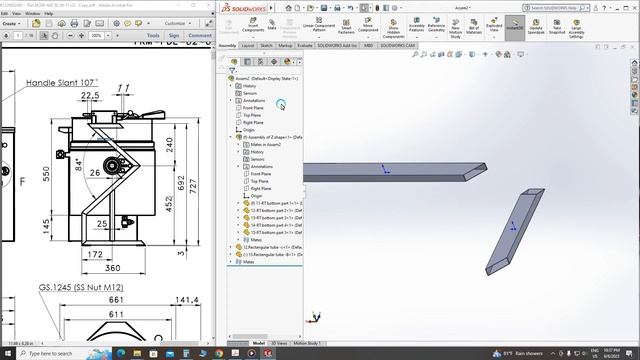The image size is (640, 360).
Task: Switch to the Evaluate ribbon tab
Action: click(304, 46)
